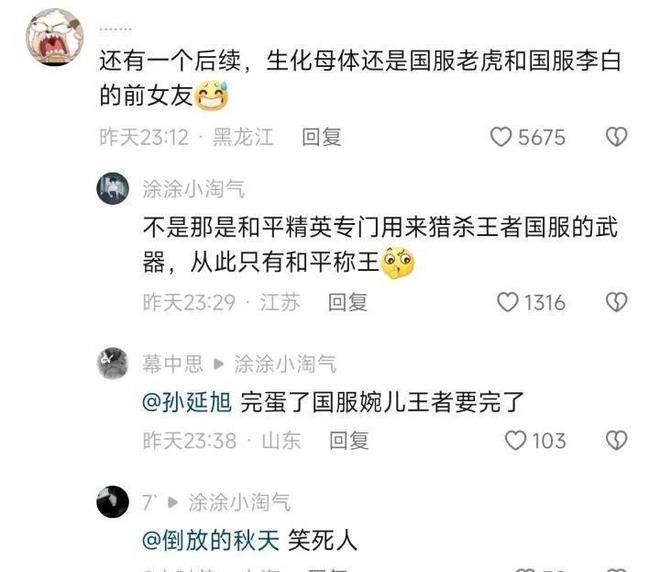Open username 幕中思 profile

pyautogui.click(x=173, y=364)
